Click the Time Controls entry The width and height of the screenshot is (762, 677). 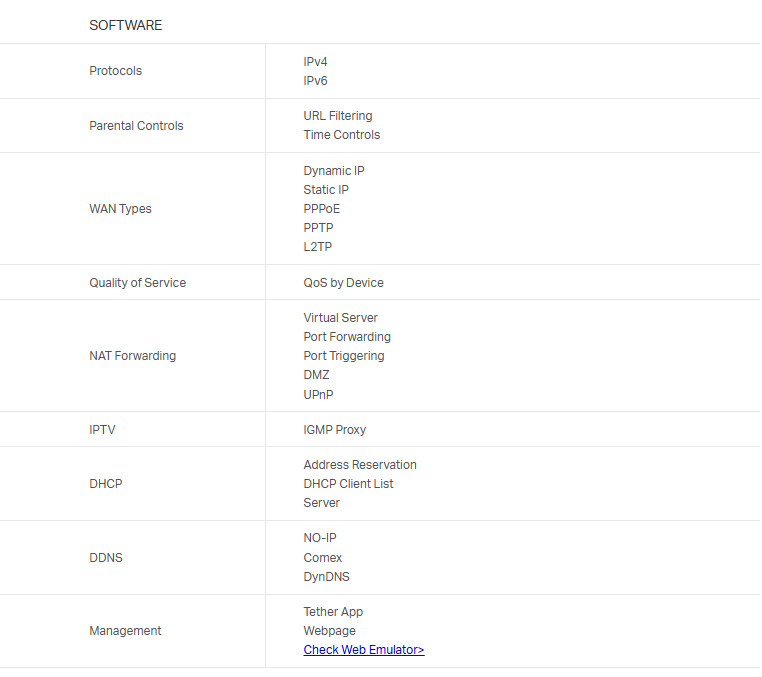[x=341, y=135]
